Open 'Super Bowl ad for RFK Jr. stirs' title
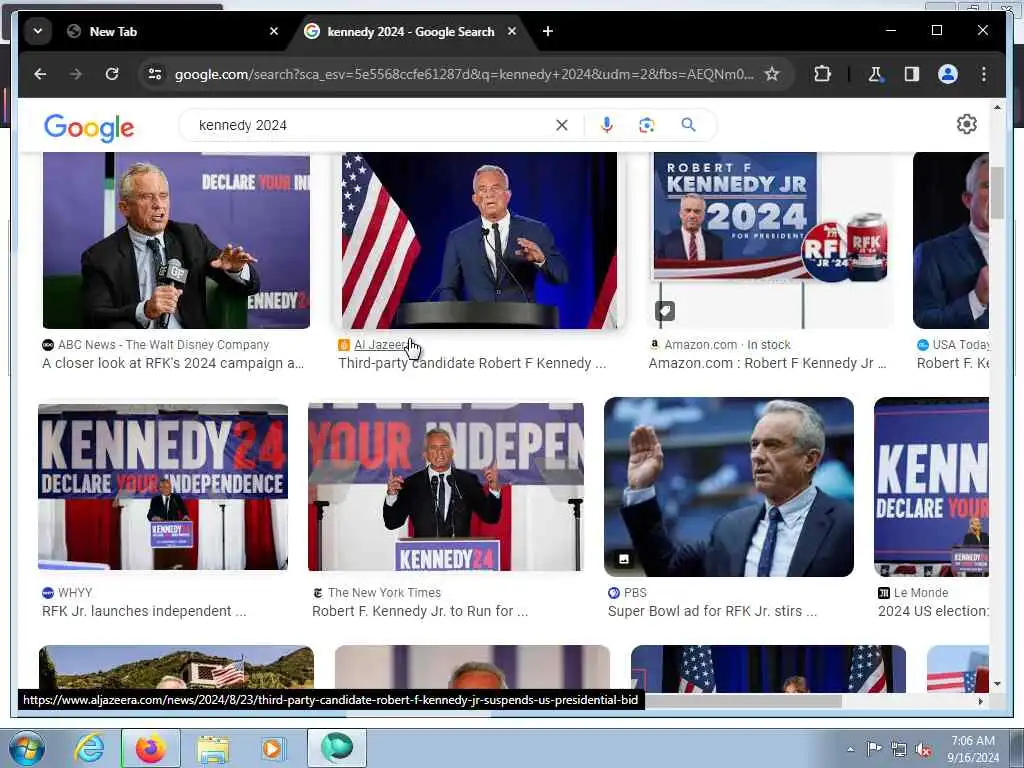 pyautogui.click(x=712, y=611)
